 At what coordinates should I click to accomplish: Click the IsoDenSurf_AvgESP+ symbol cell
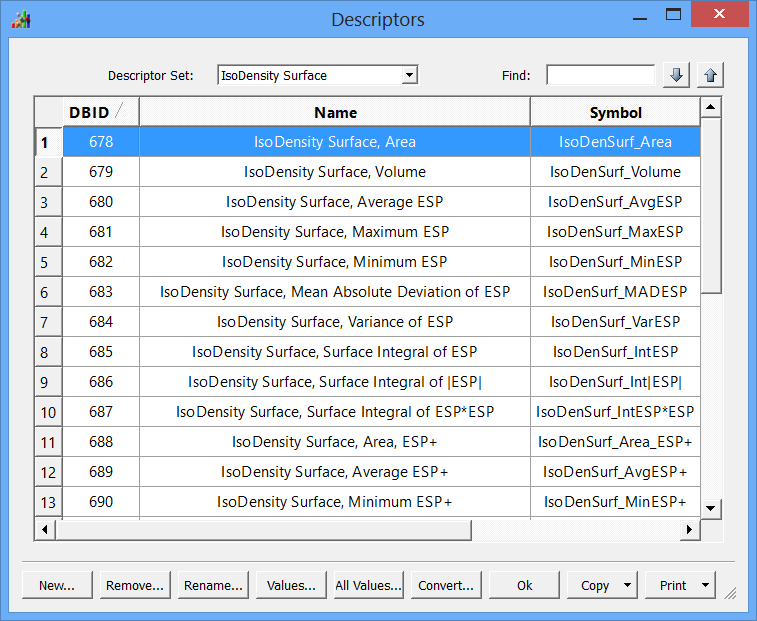coord(616,472)
